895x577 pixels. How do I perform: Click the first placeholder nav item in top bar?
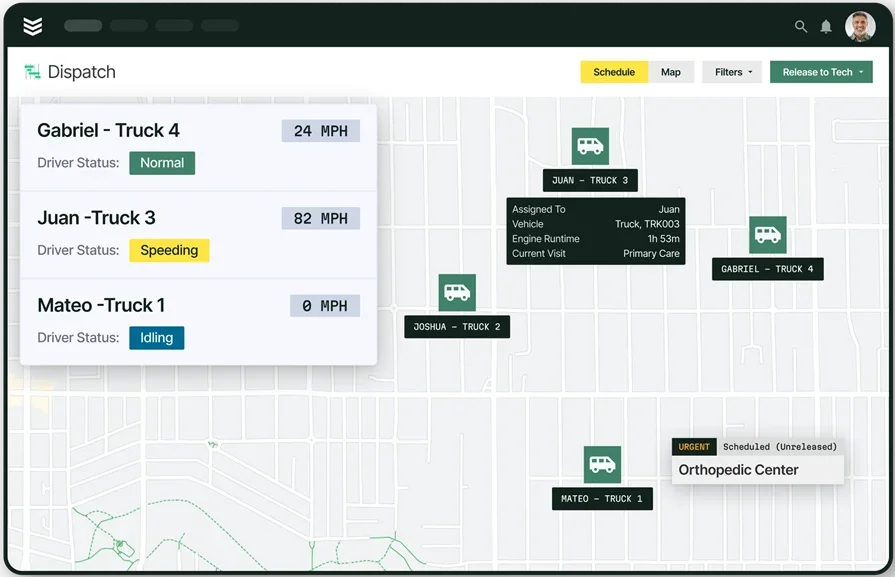coord(83,26)
